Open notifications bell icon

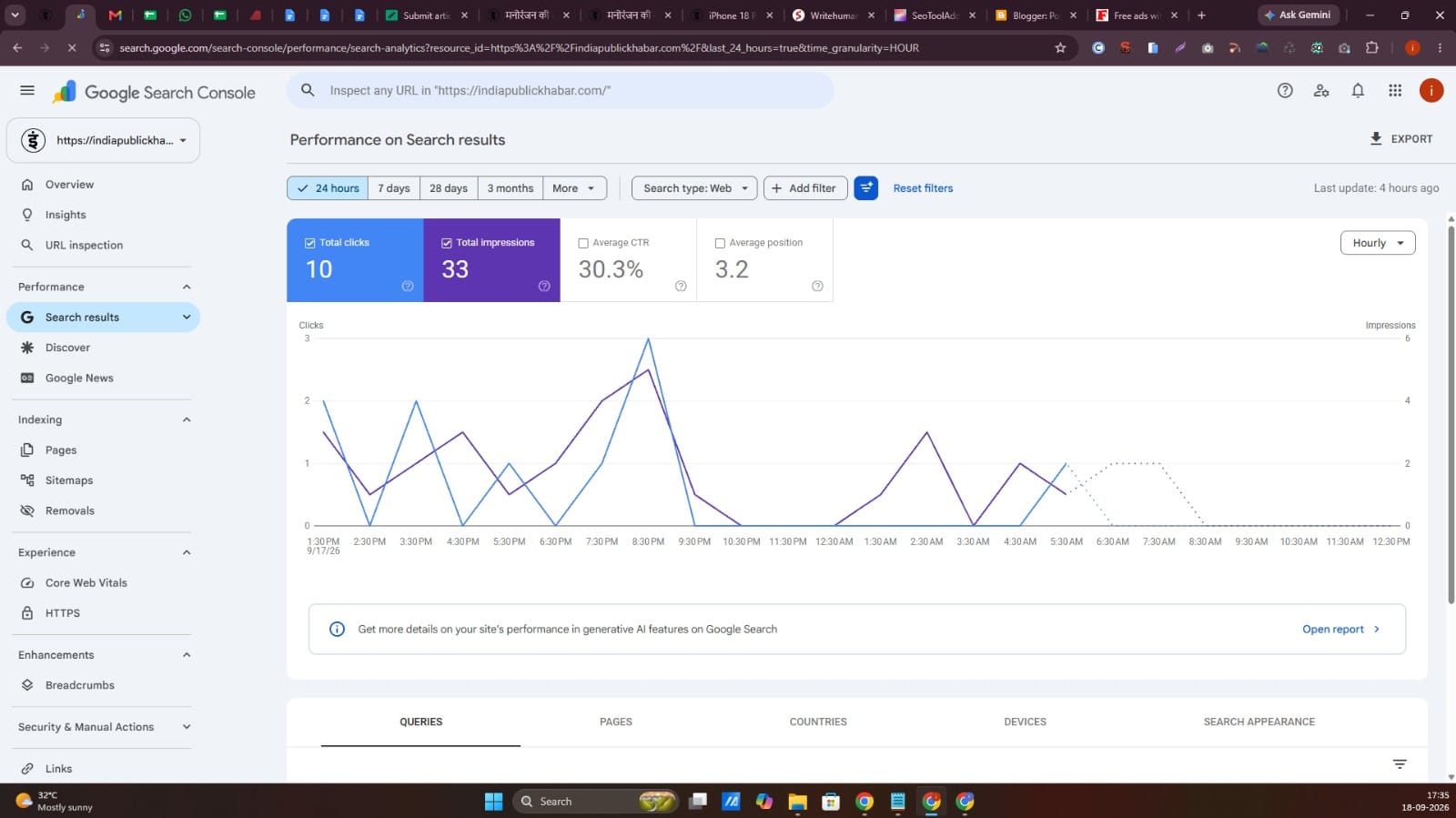click(1358, 90)
